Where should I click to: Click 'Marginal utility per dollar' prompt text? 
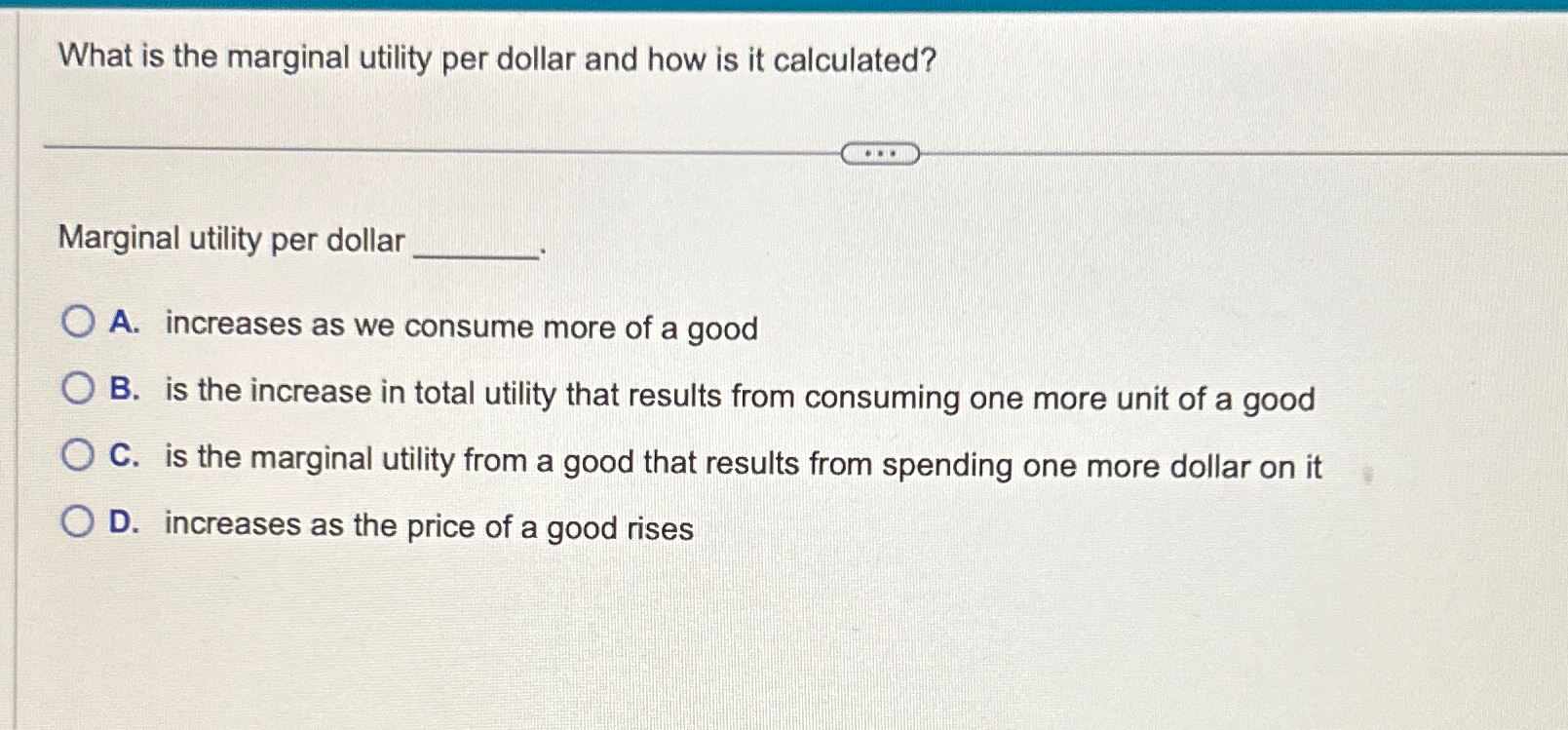pyautogui.click(x=231, y=239)
